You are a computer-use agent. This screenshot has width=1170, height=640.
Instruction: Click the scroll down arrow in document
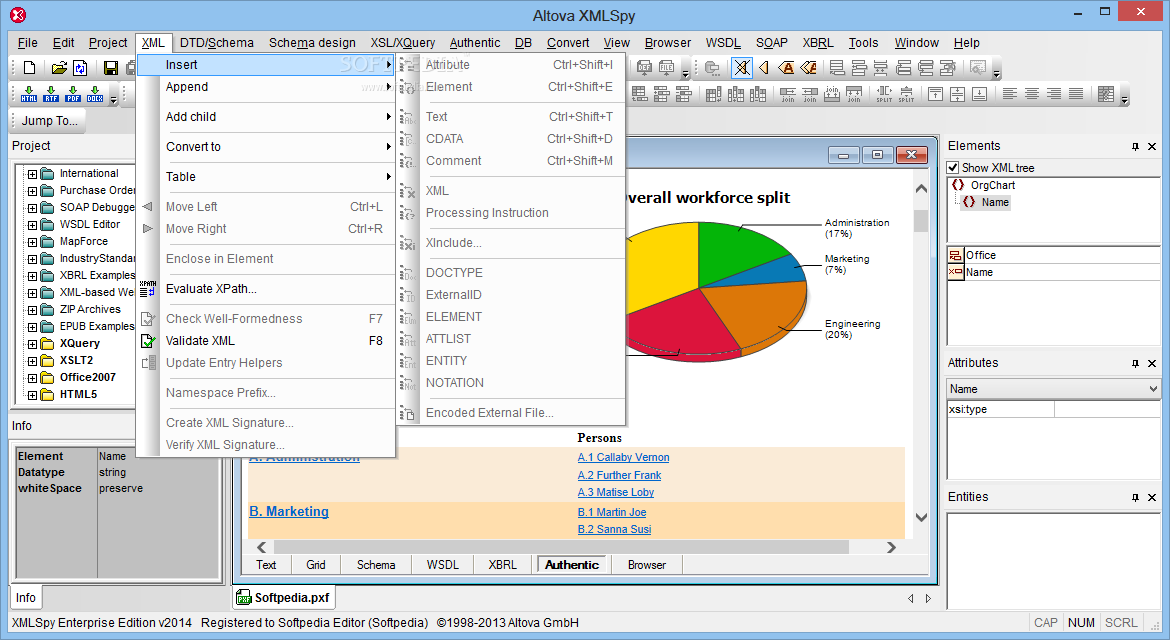(921, 517)
